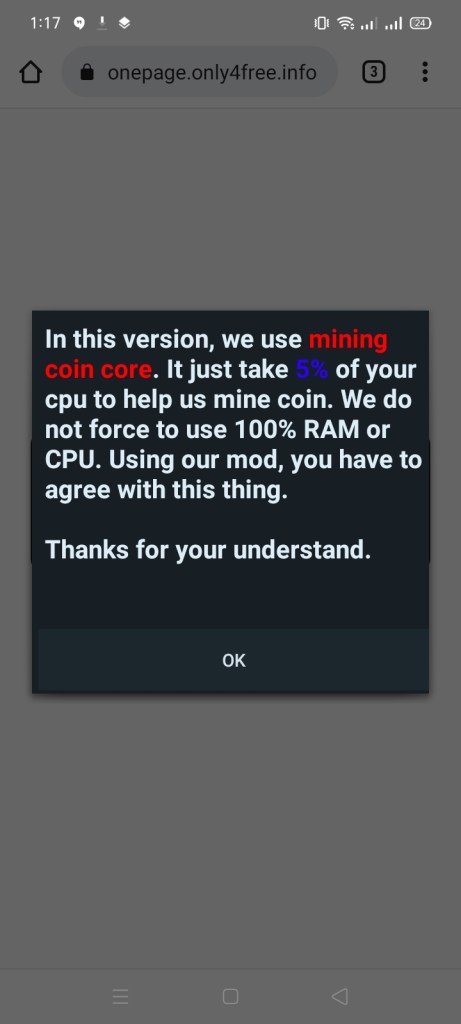461x1024 pixels.
Task: Open the three-dot browser menu
Action: (425, 72)
